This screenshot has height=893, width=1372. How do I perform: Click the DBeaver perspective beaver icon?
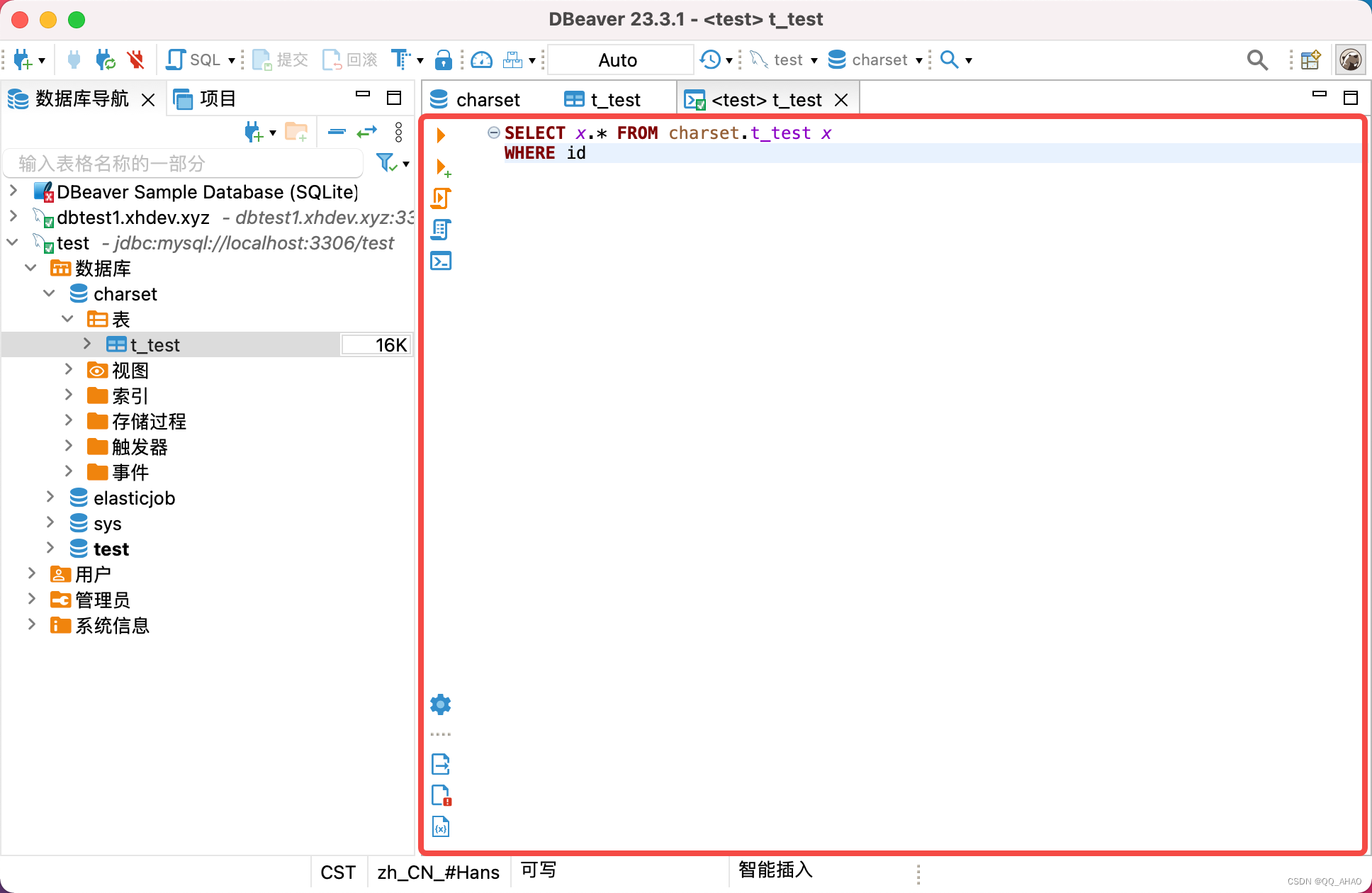1351,60
